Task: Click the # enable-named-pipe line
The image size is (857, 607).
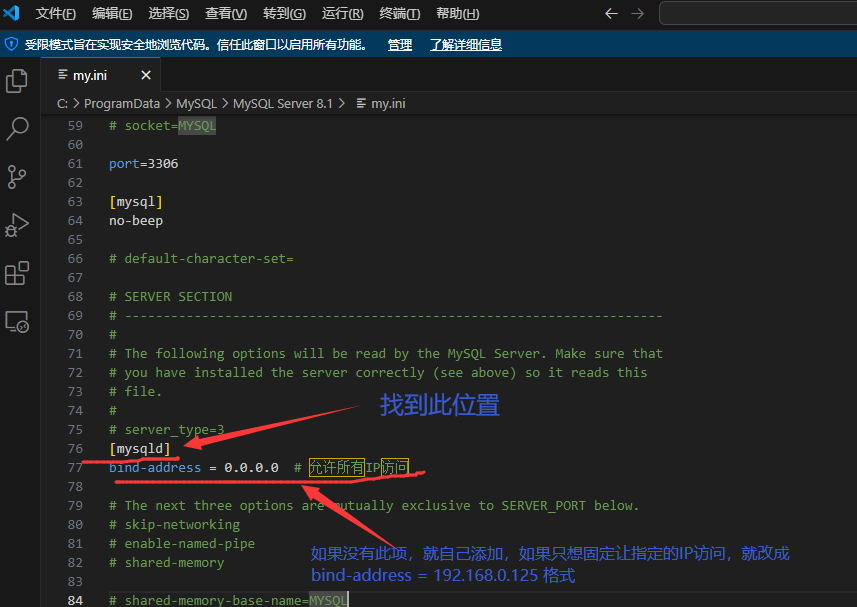Action: [x=182, y=544]
